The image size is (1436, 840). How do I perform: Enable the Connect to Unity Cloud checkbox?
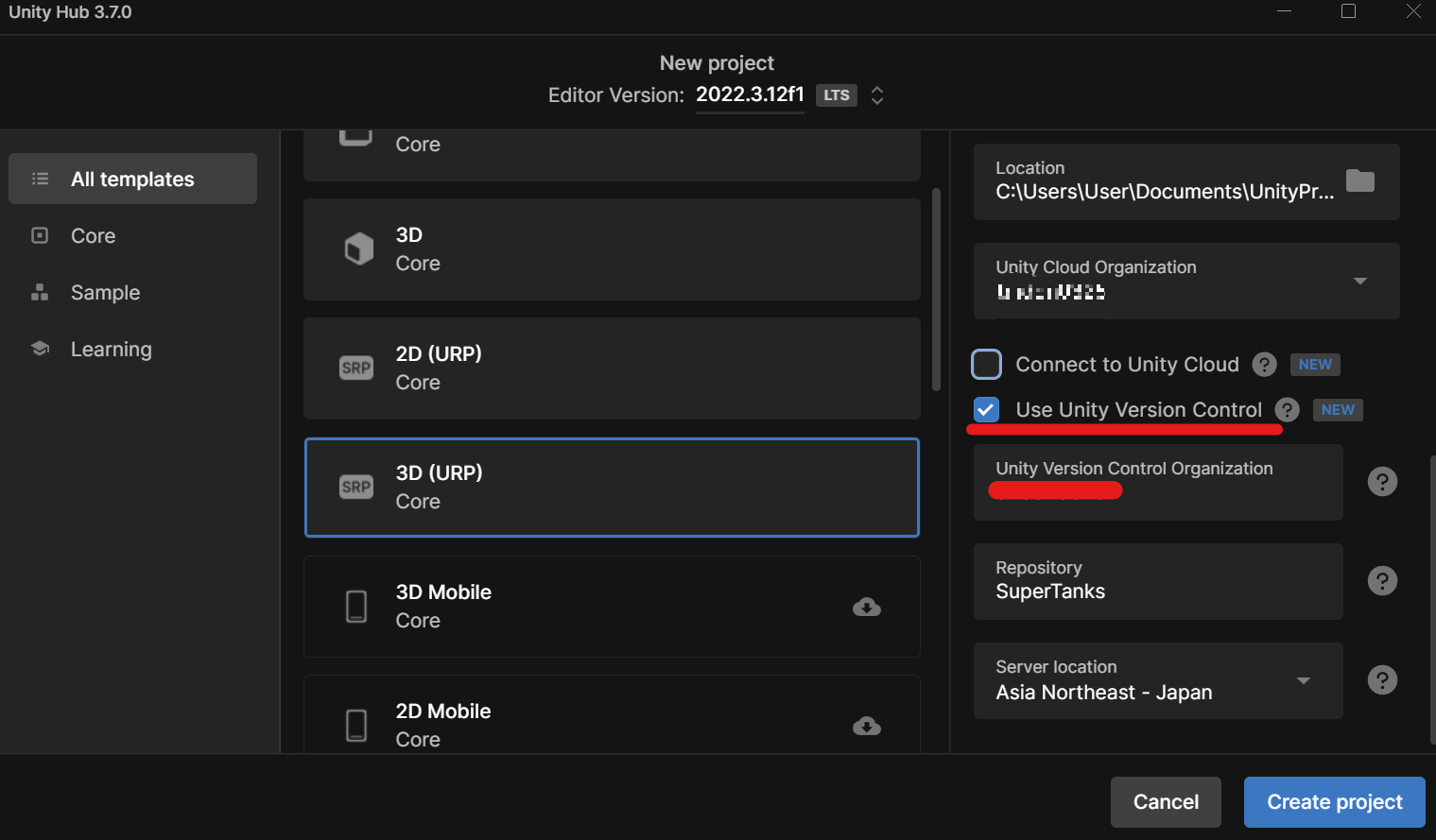point(986,365)
